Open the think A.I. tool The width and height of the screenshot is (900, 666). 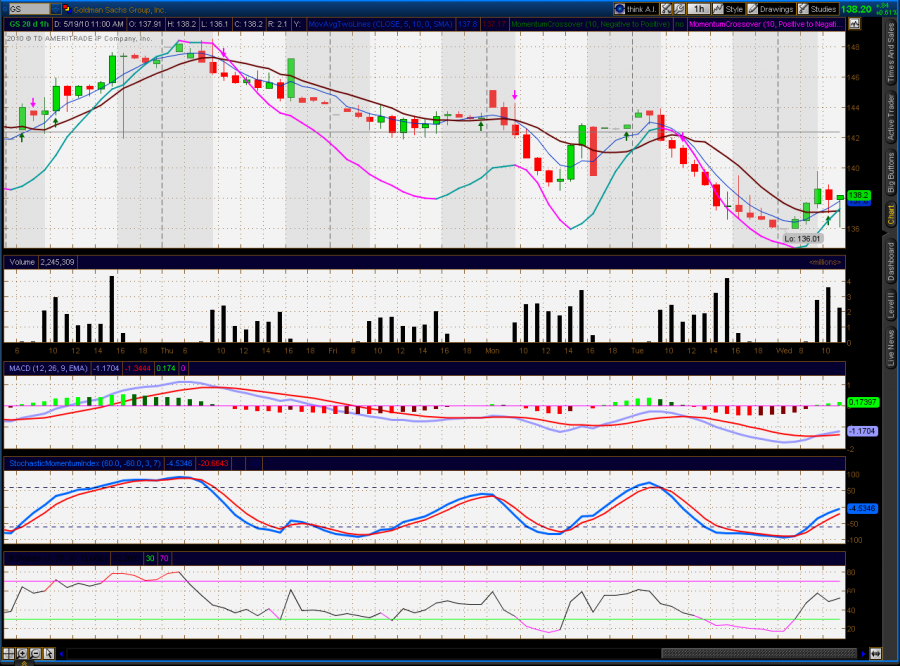635,9
